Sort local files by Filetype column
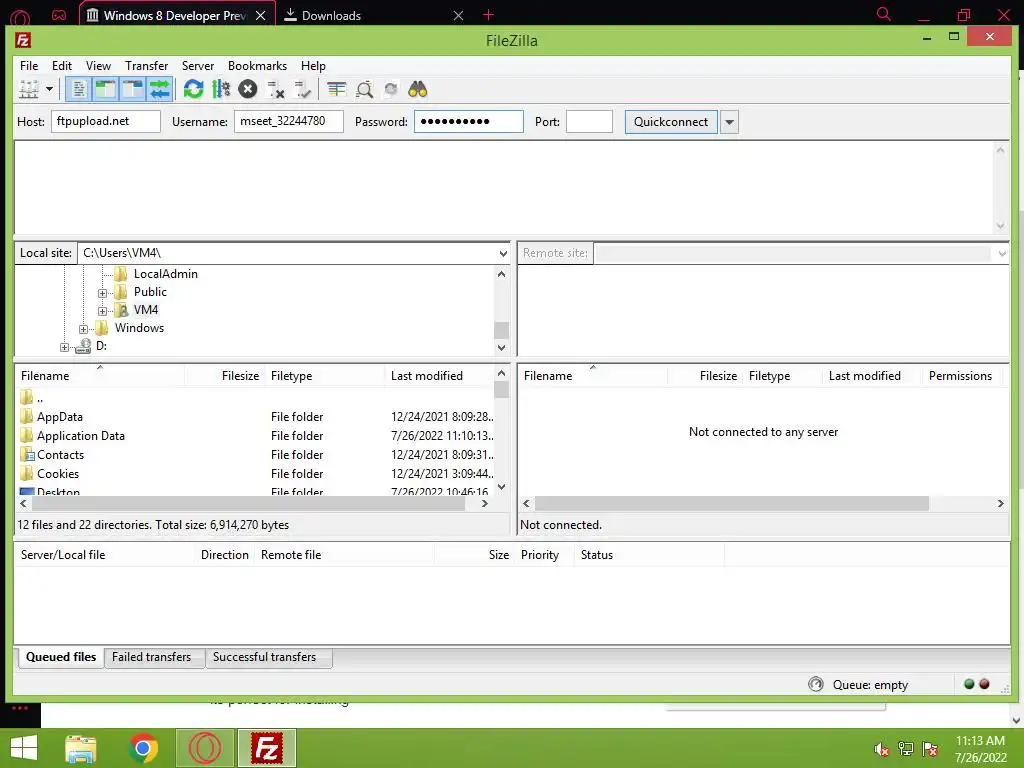1024x768 pixels. click(x=325, y=376)
